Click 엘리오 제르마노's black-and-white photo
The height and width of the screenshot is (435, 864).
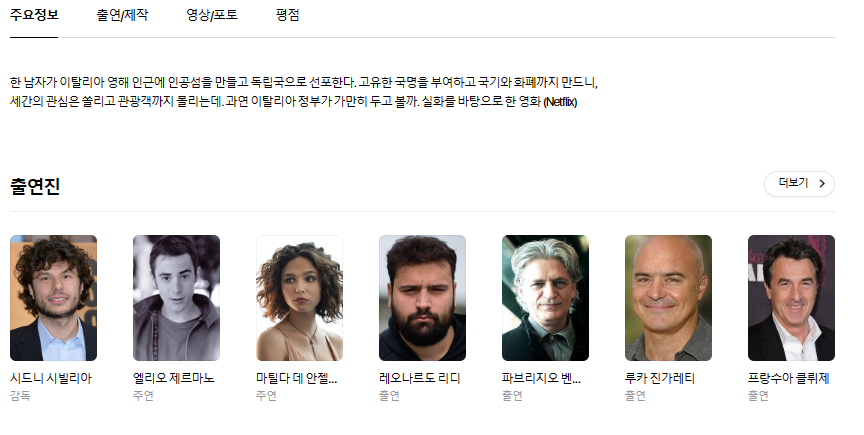click(x=176, y=298)
